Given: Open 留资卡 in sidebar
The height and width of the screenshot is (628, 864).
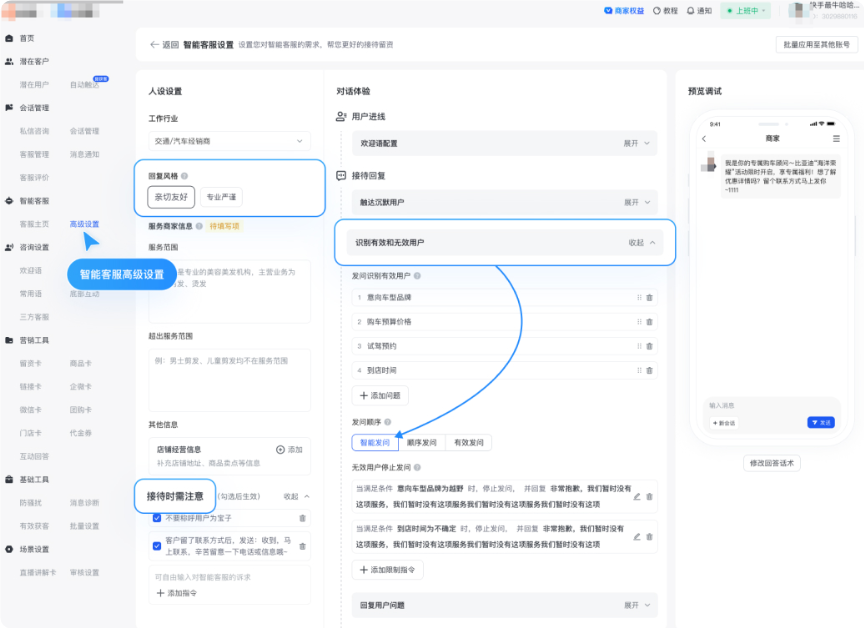Looking at the screenshot, I should coord(30,364).
